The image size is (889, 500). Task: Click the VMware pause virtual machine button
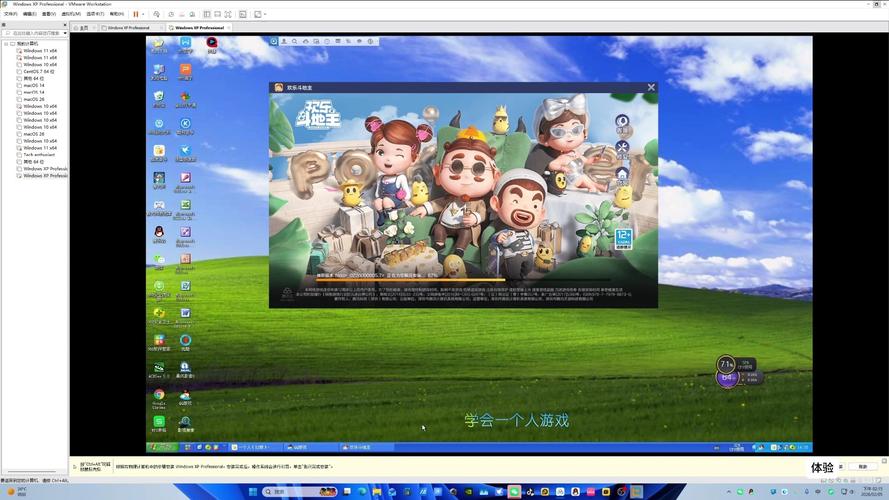coord(136,14)
